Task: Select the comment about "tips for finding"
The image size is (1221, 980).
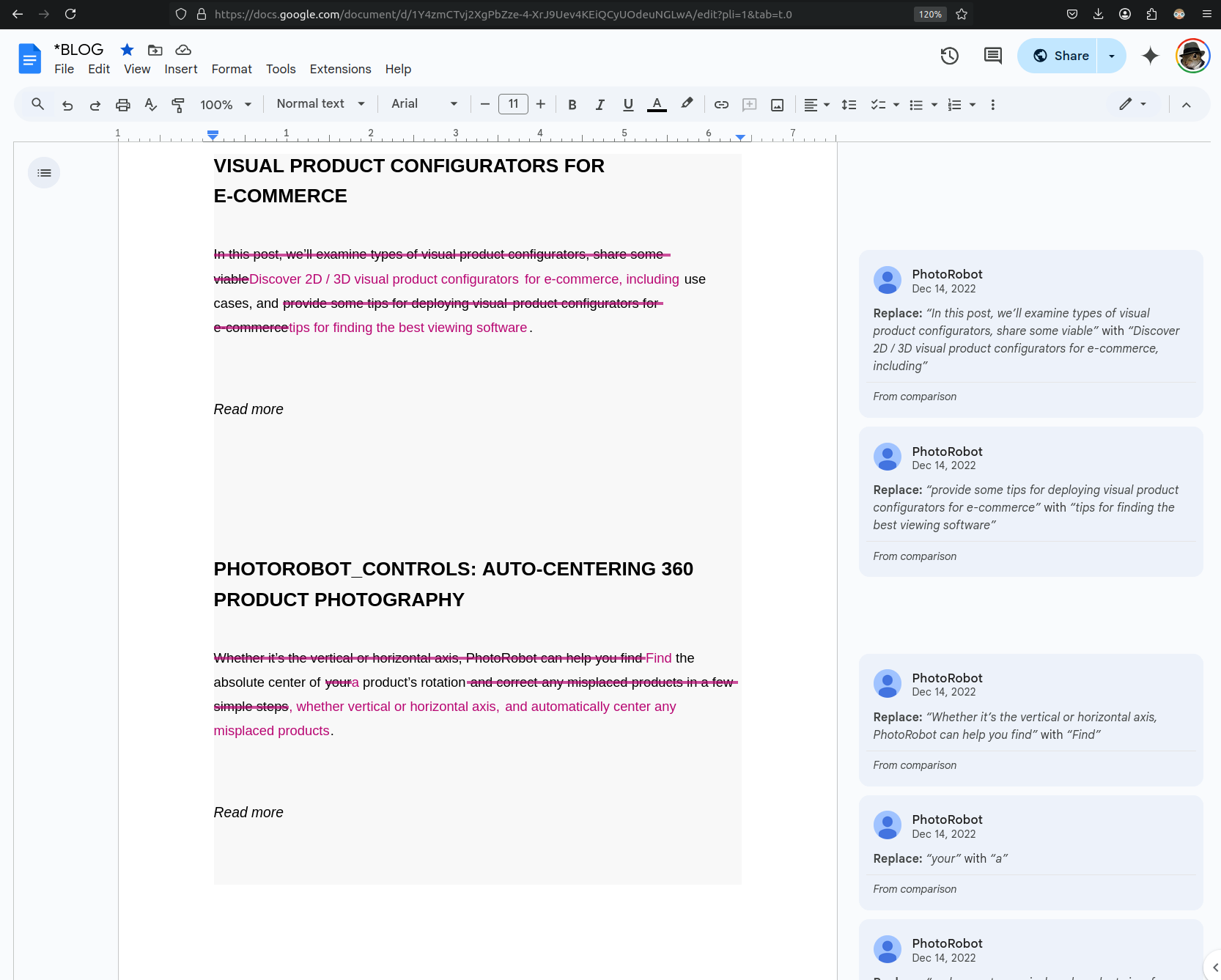Action: click(x=1030, y=501)
